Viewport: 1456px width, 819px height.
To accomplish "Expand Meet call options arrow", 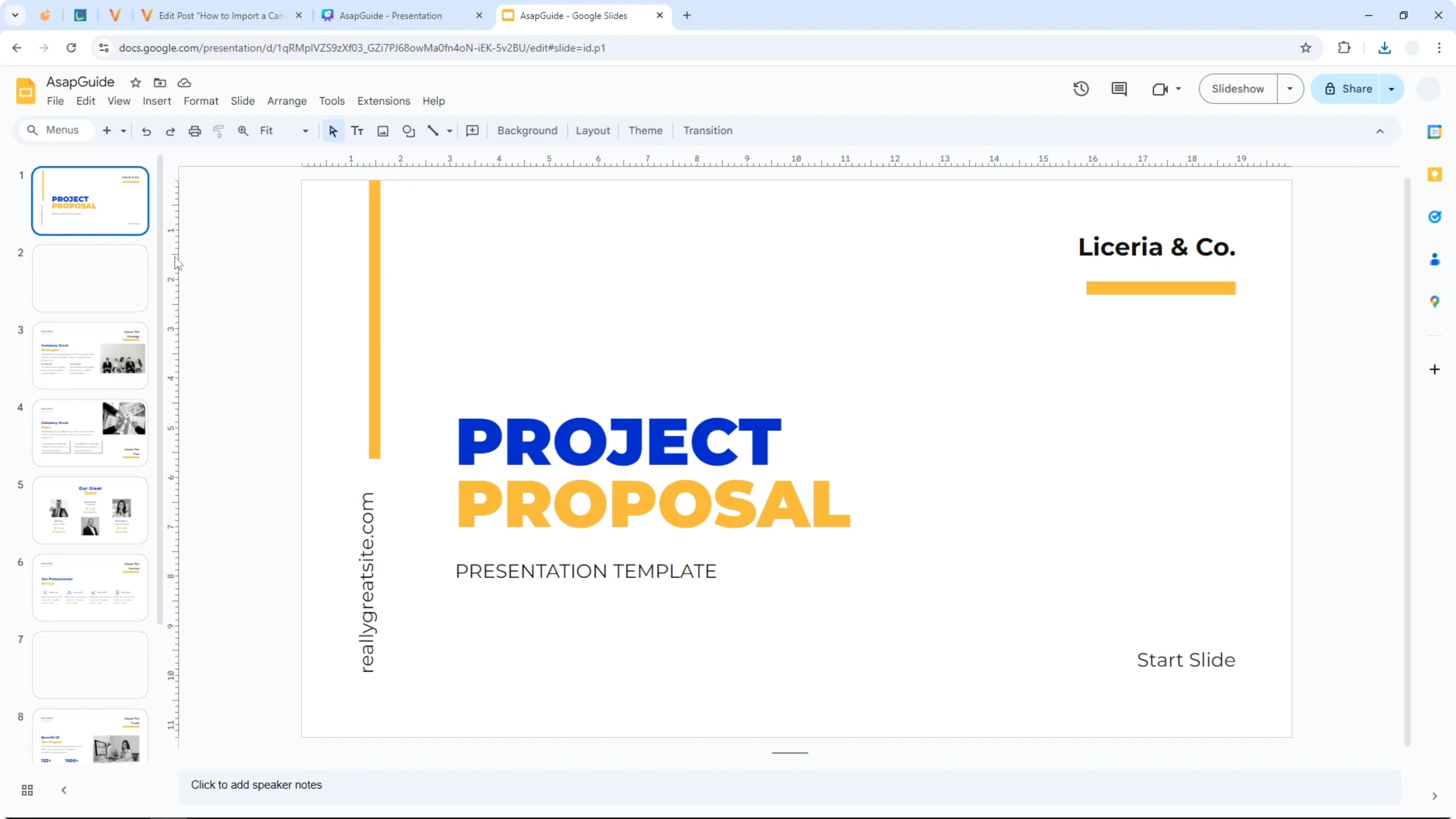I will [x=1179, y=89].
